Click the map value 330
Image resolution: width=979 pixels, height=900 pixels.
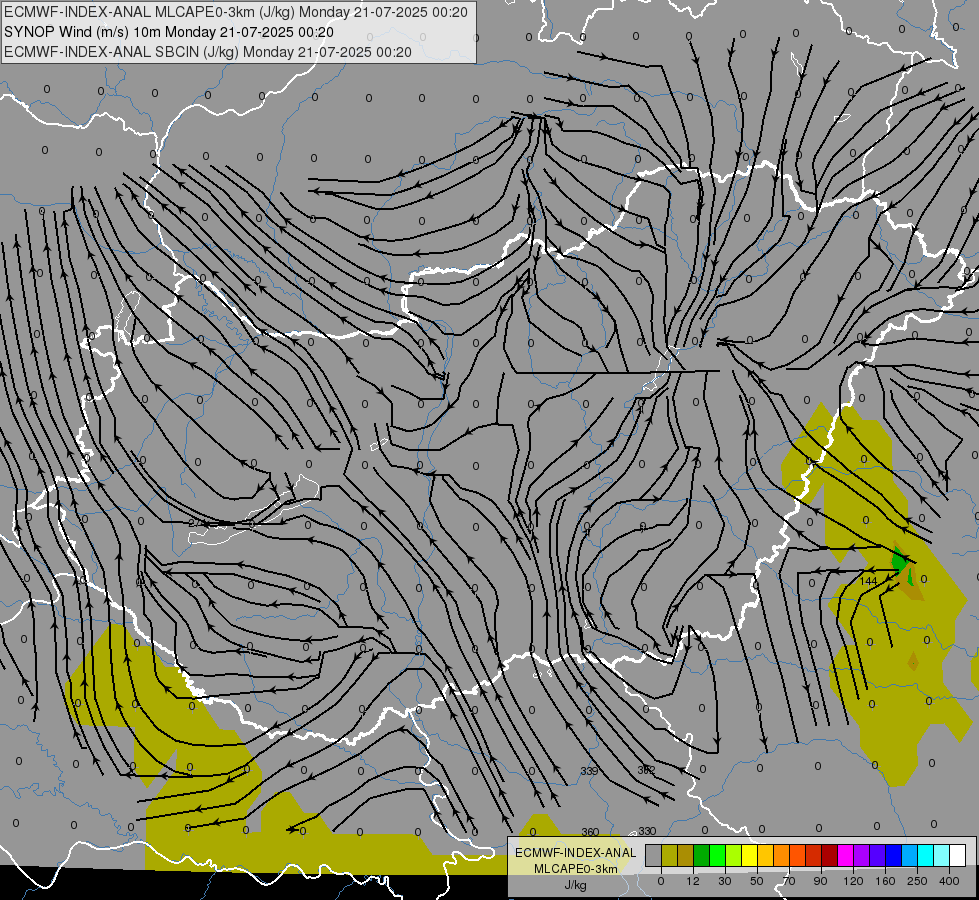(647, 831)
